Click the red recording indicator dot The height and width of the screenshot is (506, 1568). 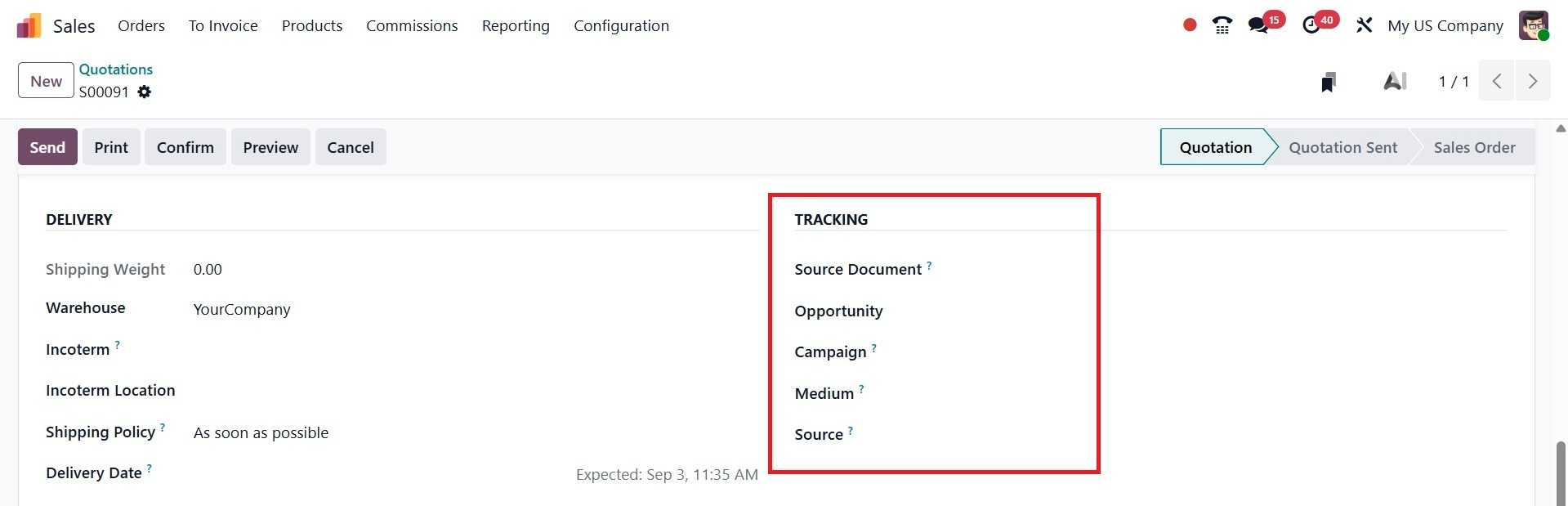[1190, 25]
